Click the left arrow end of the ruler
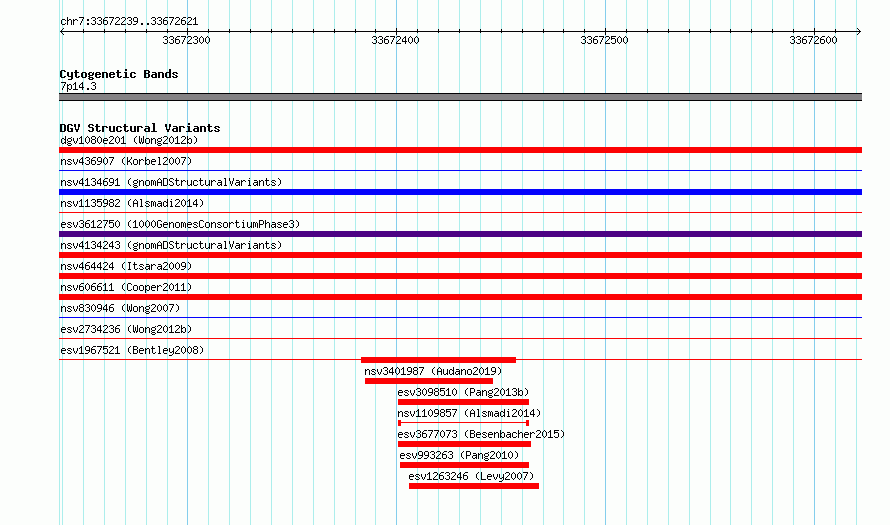 [62, 32]
